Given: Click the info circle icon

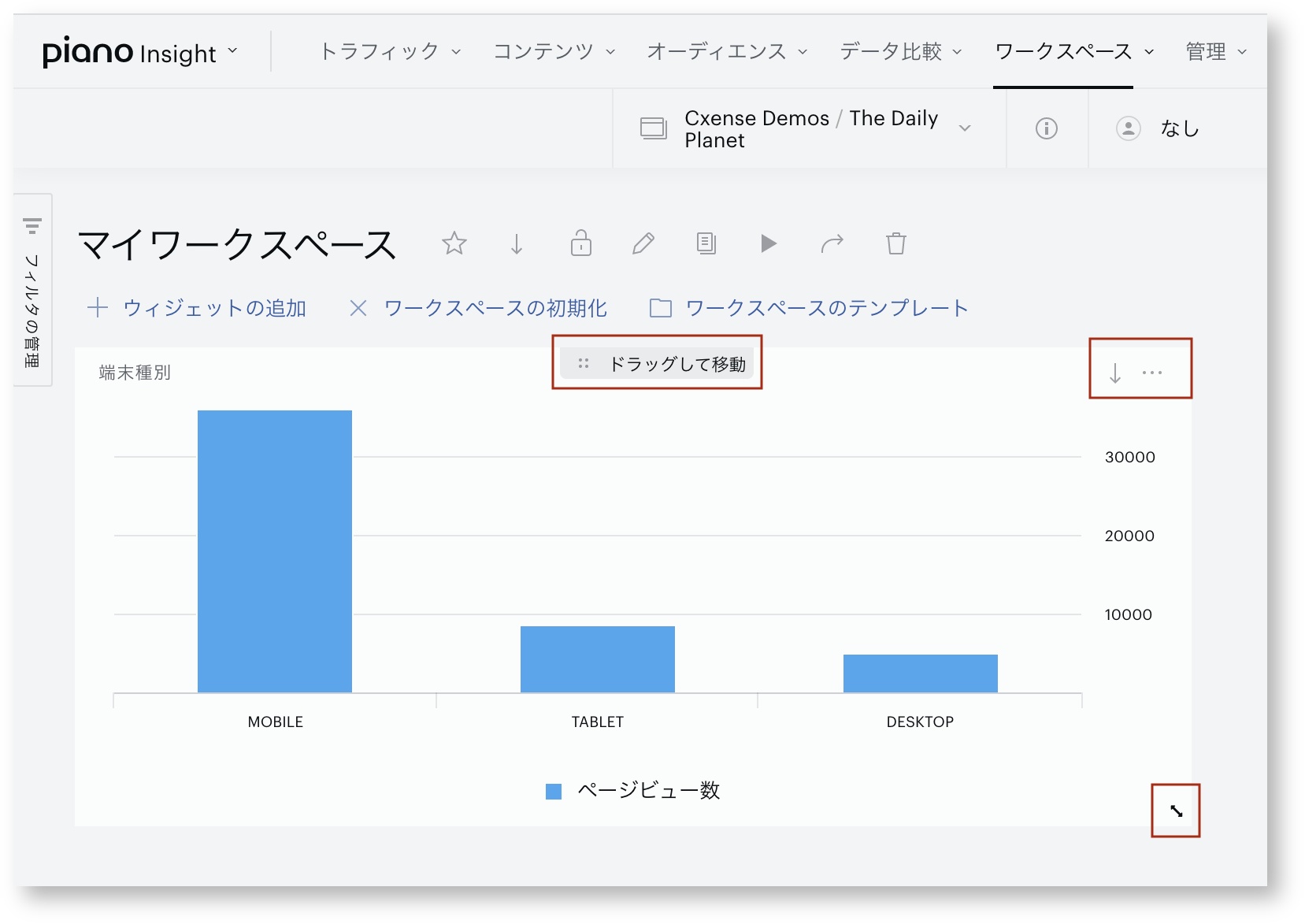Looking at the screenshot, I should (1047, 128).
